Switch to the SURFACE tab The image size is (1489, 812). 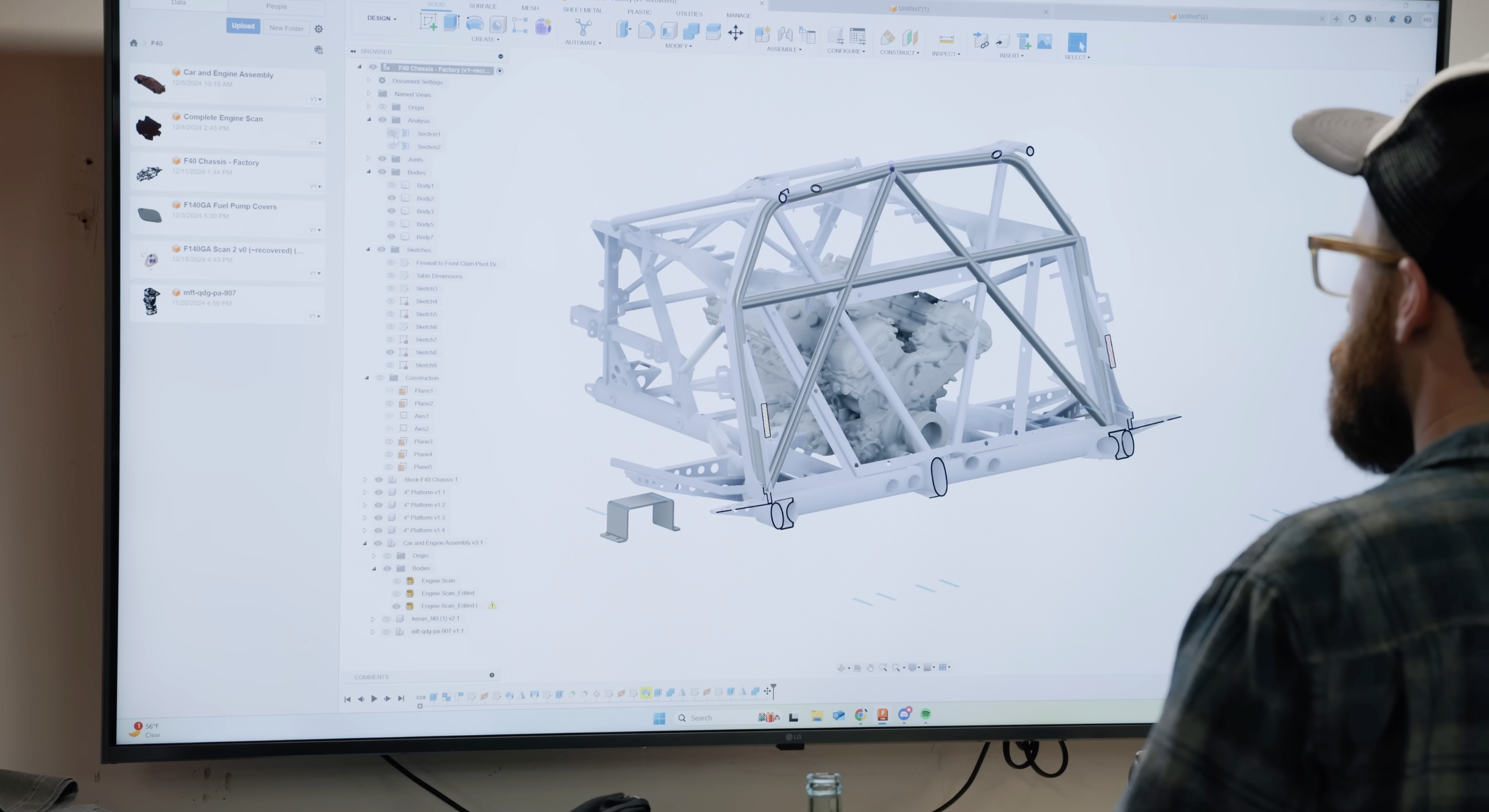(x=482, y=7)
